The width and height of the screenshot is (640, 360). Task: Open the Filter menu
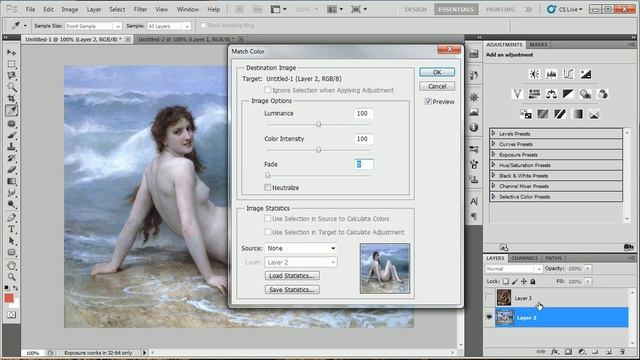[x=140, y=9]
